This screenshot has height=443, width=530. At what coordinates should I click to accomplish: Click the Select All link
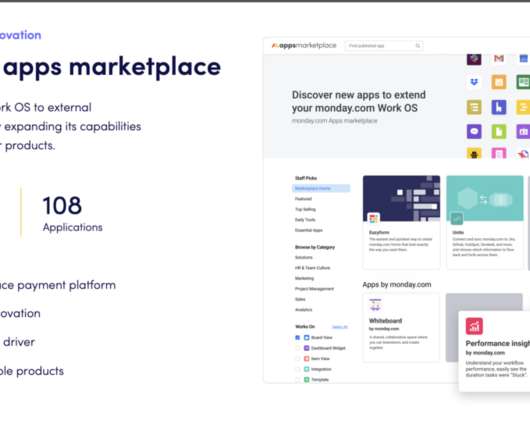tap(340, 327)
